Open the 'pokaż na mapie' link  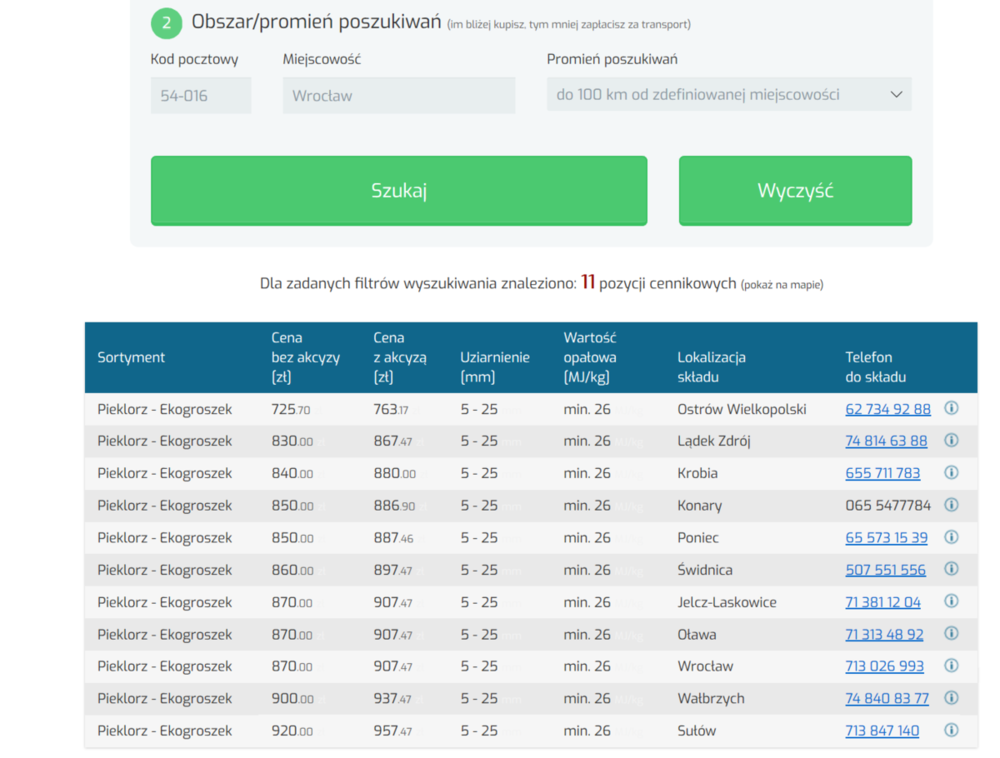pos(782,285)
